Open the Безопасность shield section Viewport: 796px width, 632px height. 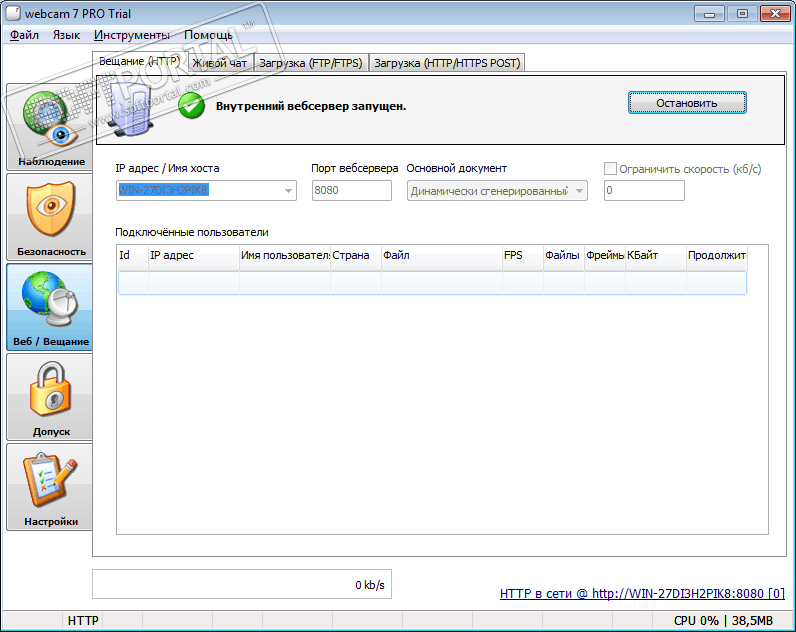(49, 217)
